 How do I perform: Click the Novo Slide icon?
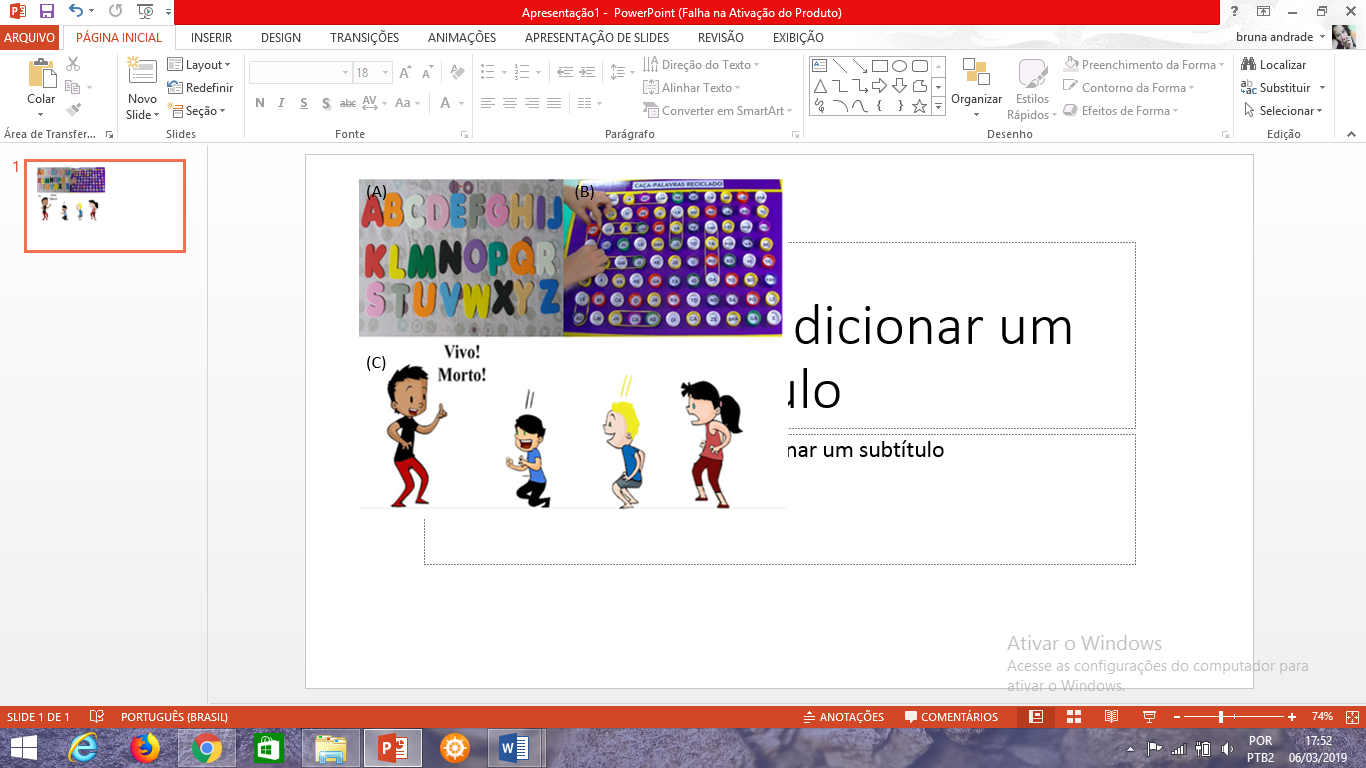[x=142, y=72]
